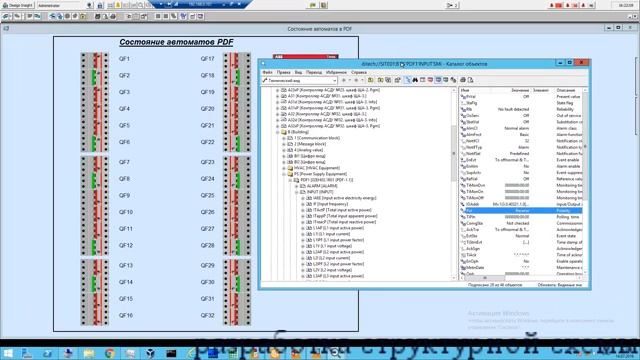Viewport: 640px width, 360px height.
Task: Click the back arrow in catalog toolbar
Action: (344, 80)
